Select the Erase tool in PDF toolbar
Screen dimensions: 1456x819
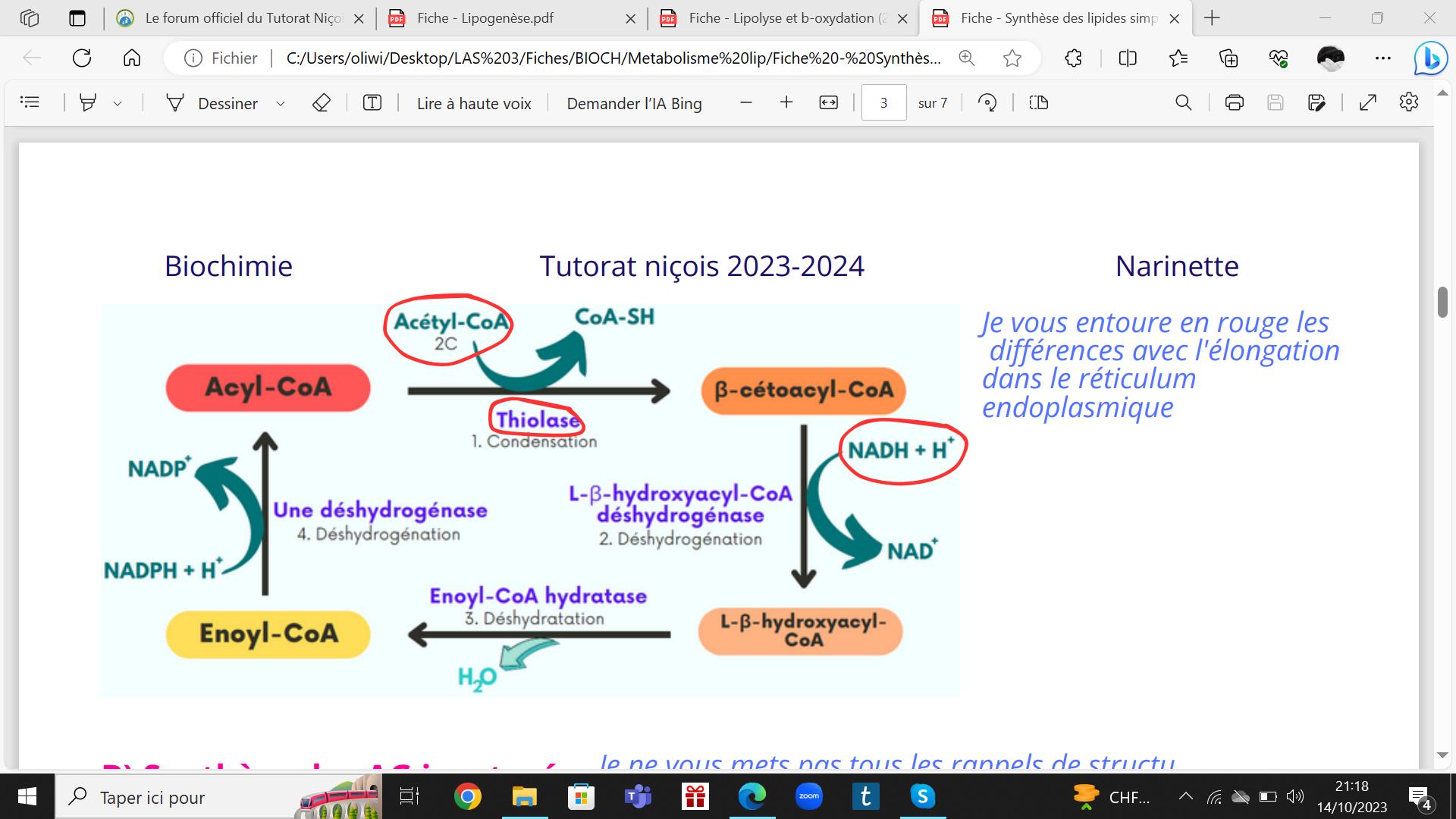coord(322,102)
